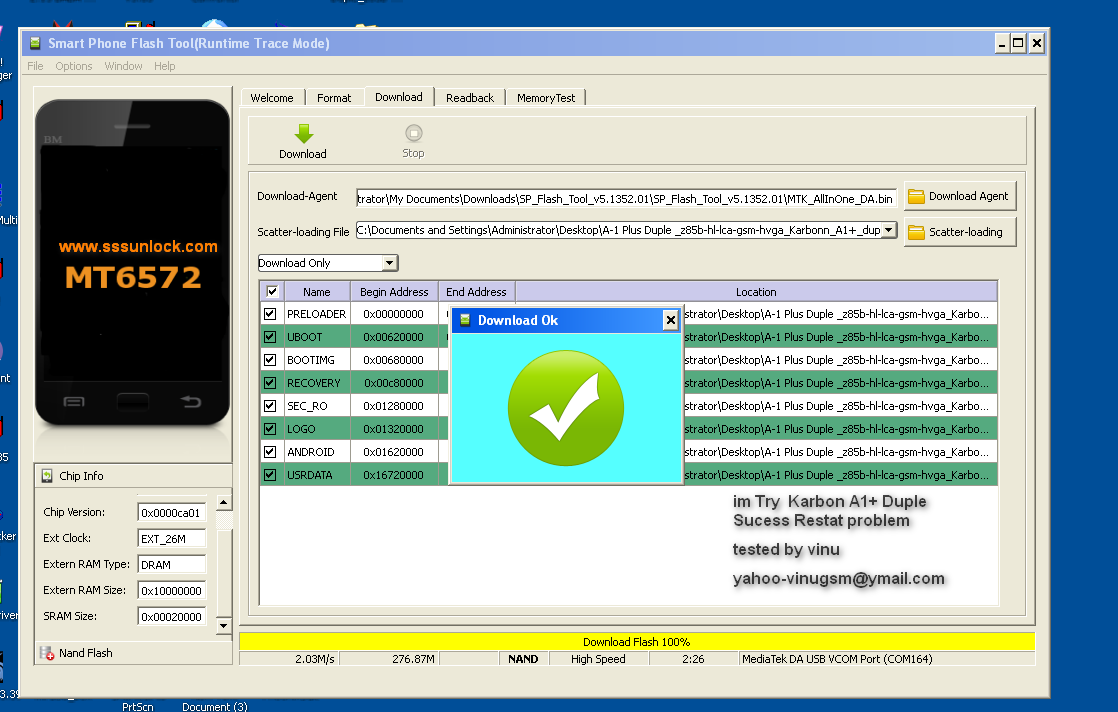The width and height of the screenshot is (1118, 712).
Task: Click the Chip Info panel icon
Action: point(47,475)
